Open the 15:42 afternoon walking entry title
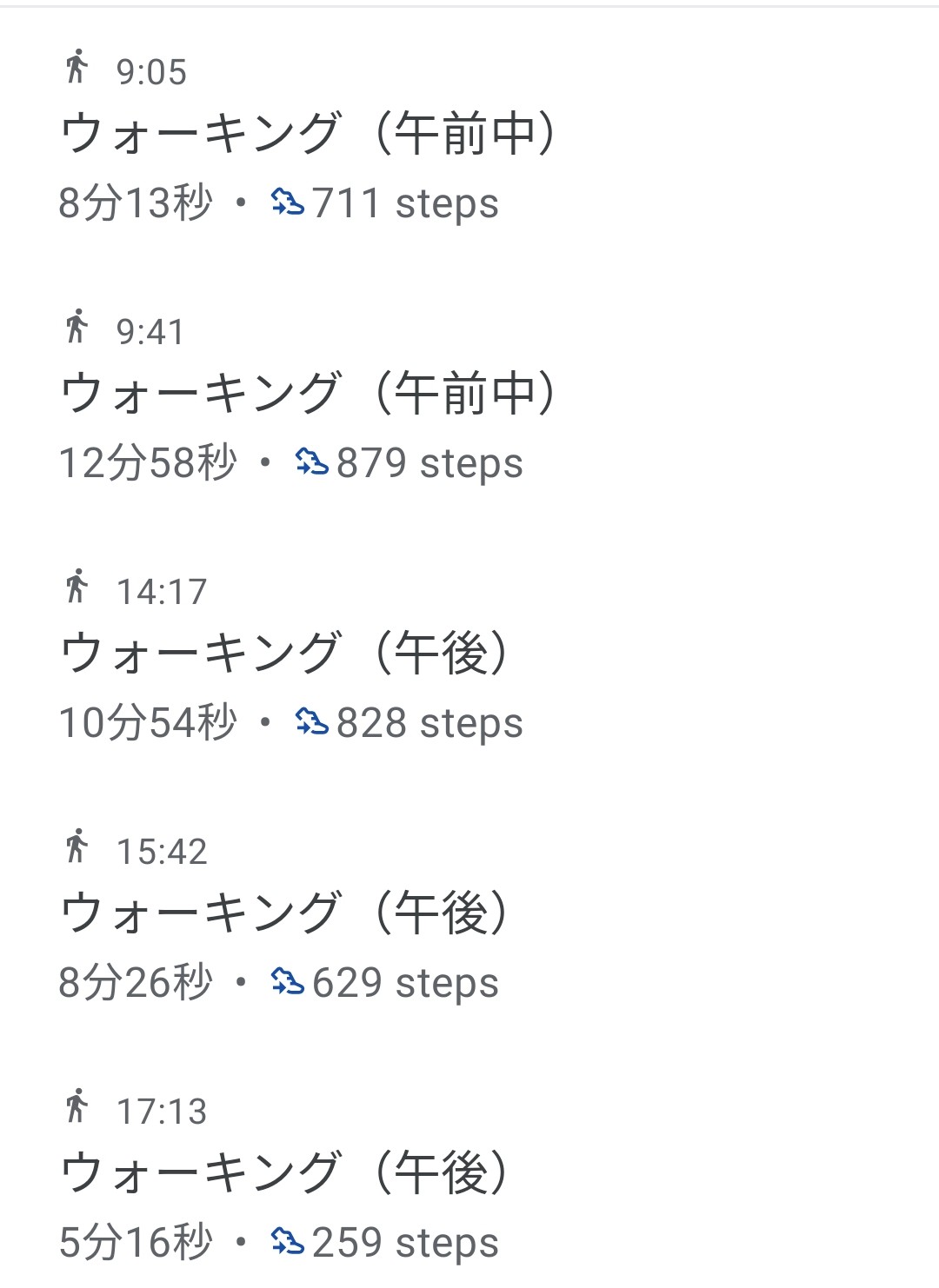The width and height of the screenshot is (939, 1288). click(284, 913)
